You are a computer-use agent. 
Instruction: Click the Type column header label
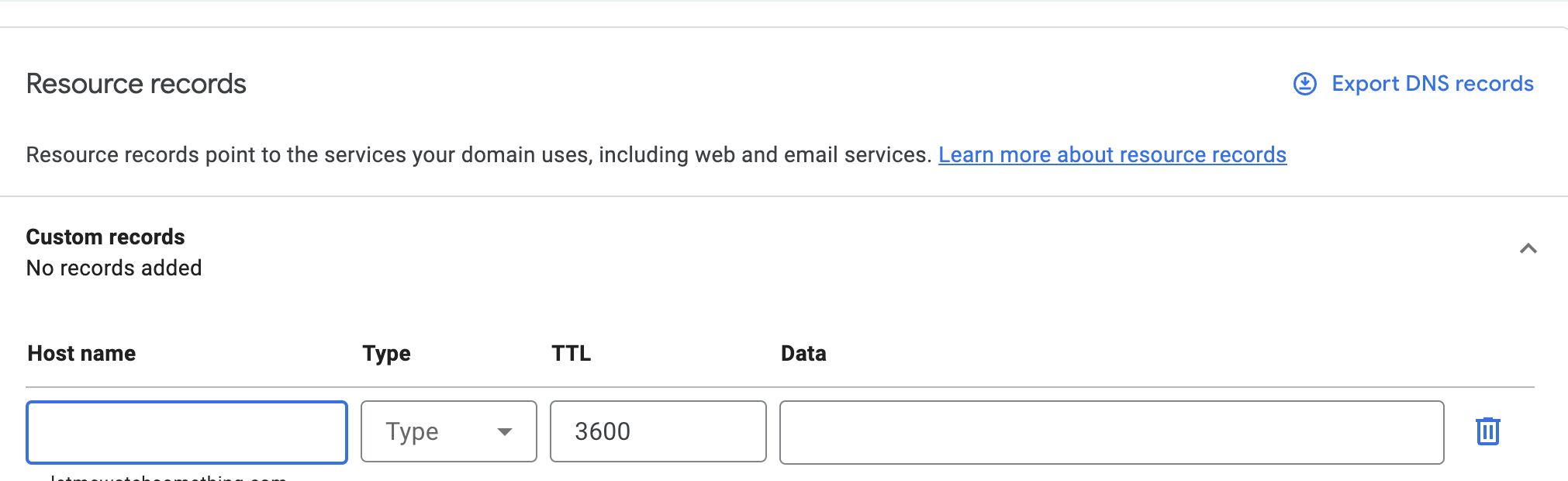point(386,354)
